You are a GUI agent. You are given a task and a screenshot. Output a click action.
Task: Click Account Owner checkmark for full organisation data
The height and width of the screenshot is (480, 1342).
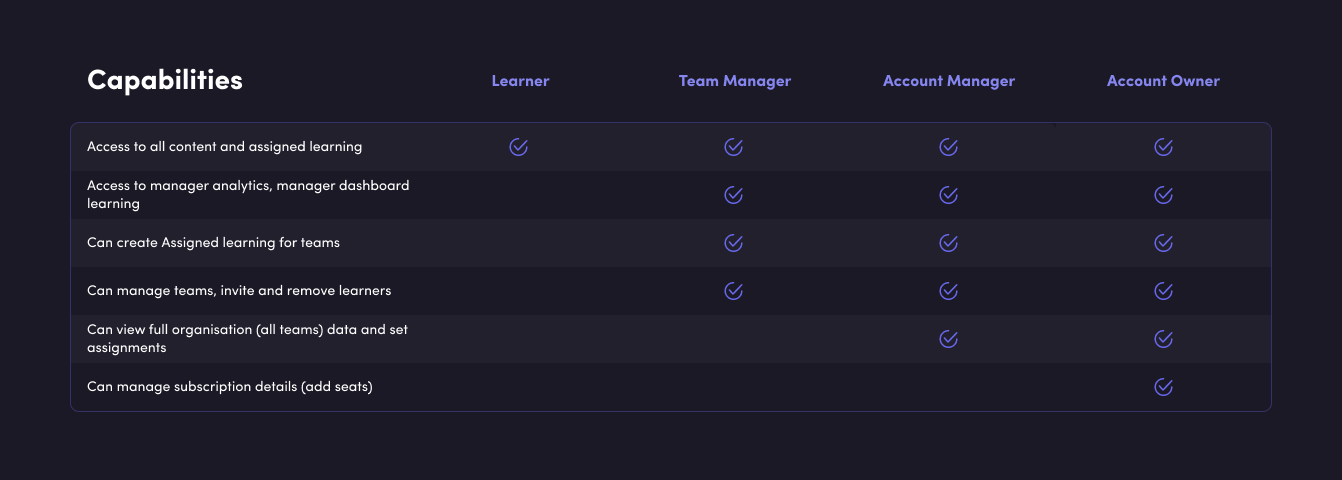[1163, 339]
